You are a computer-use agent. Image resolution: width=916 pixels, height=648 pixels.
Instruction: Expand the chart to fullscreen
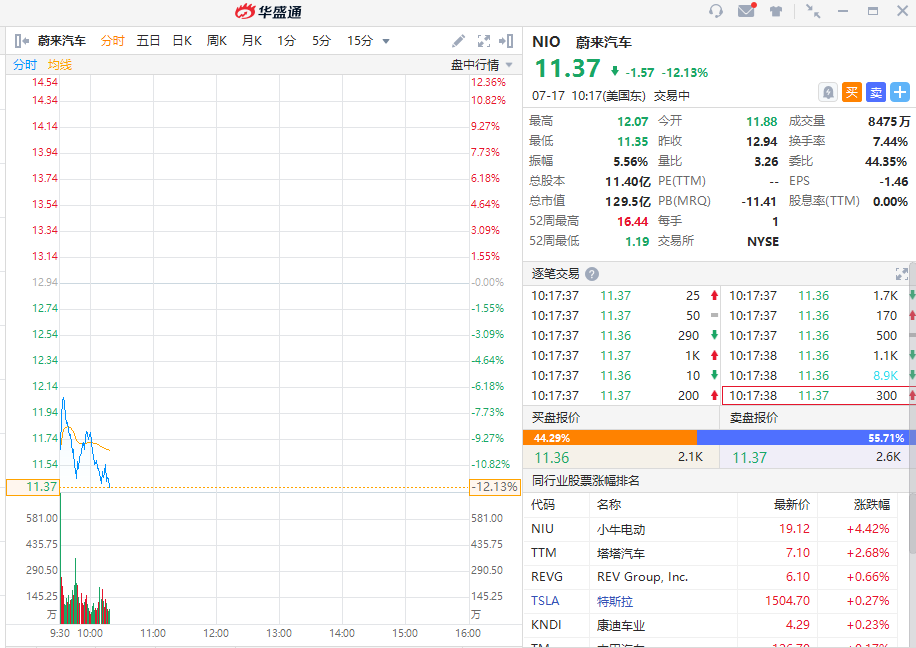coord(484,41)
